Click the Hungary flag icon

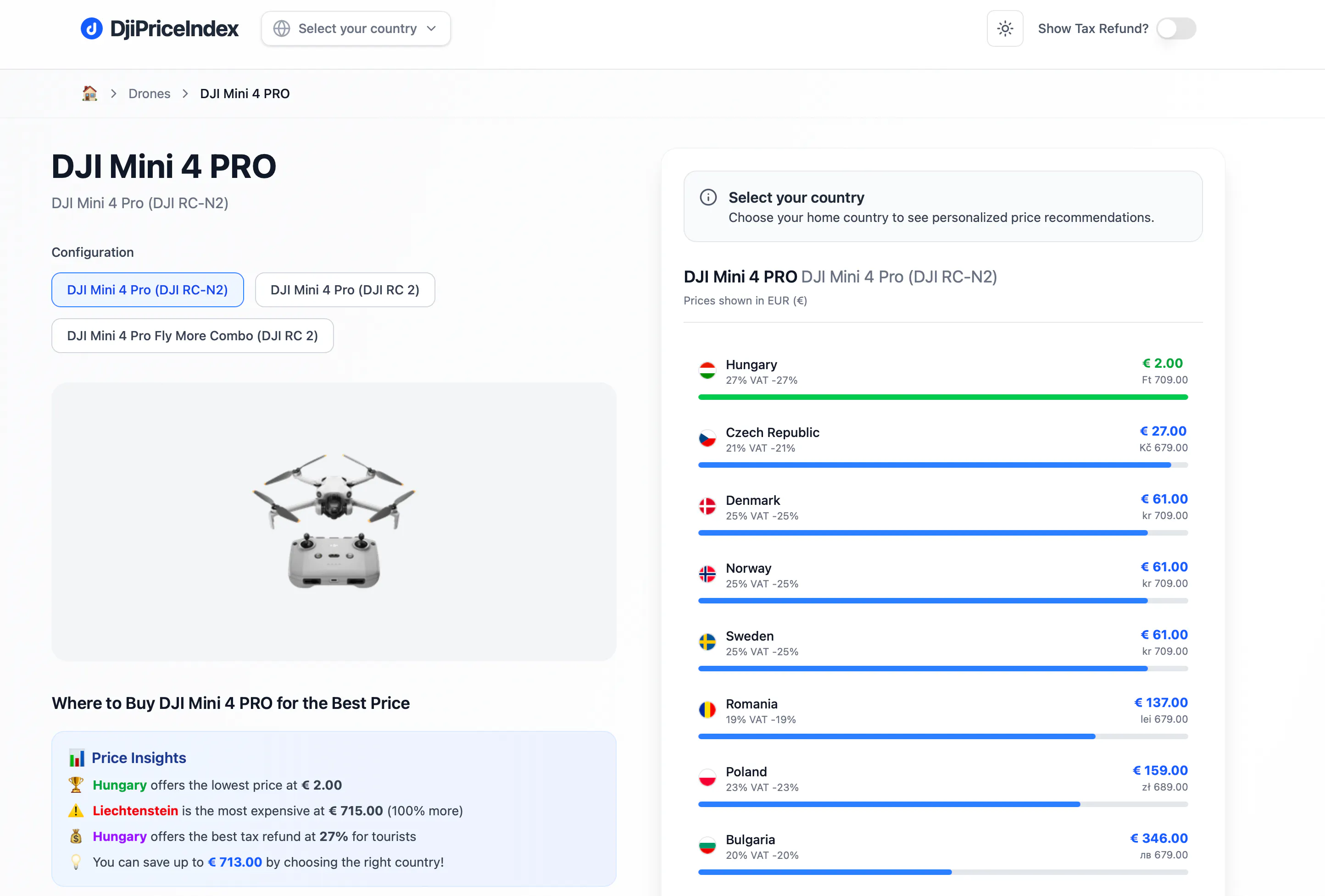[707, 371]
